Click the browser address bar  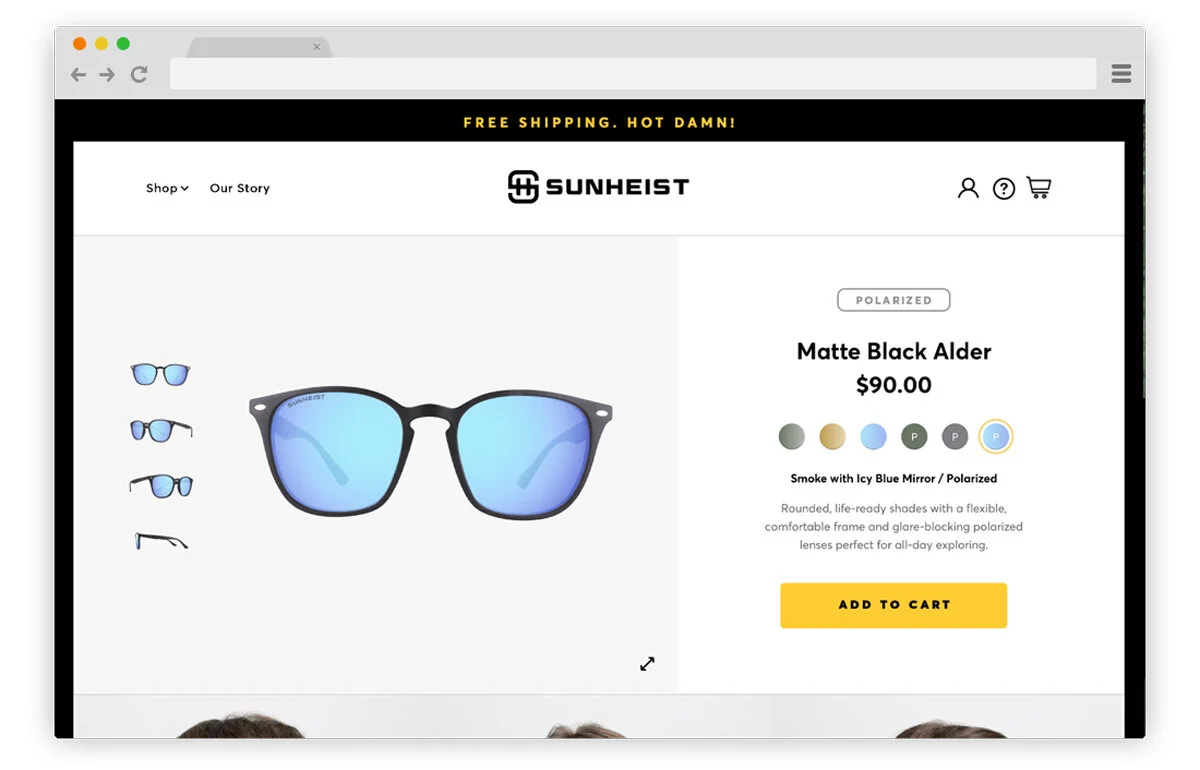click(x=633, y=74)
